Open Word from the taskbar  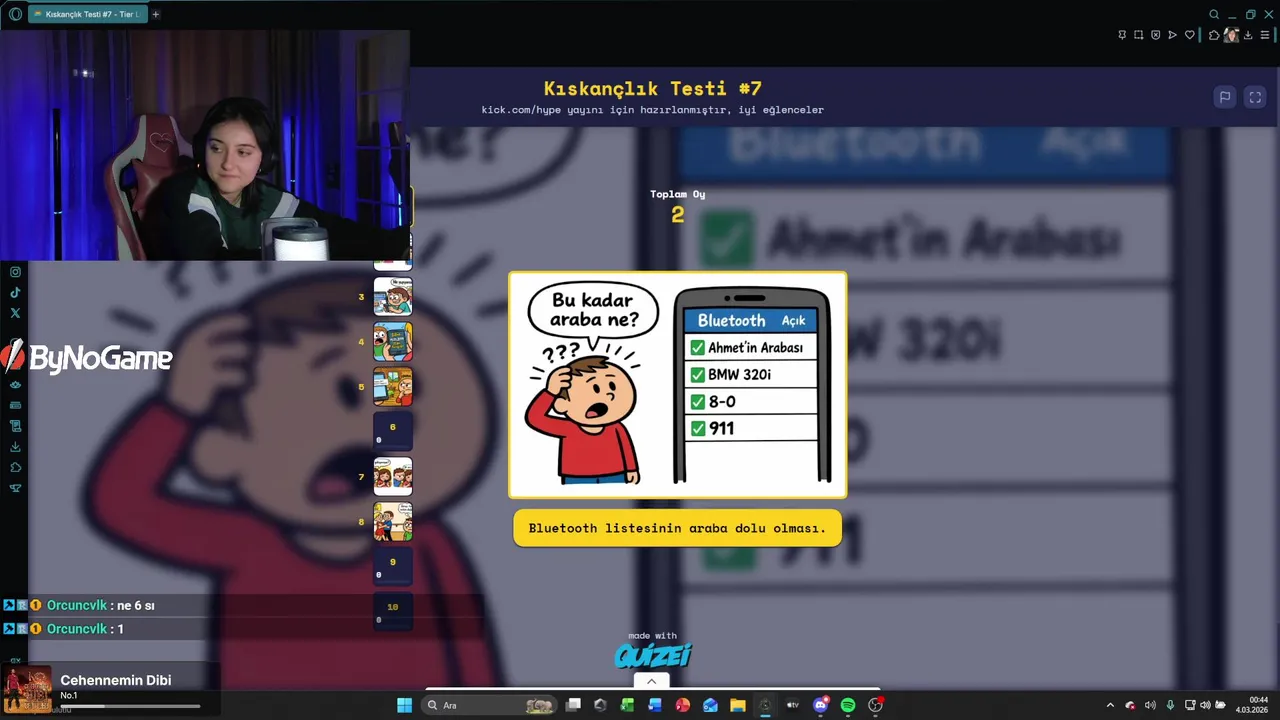pos(655,705)
